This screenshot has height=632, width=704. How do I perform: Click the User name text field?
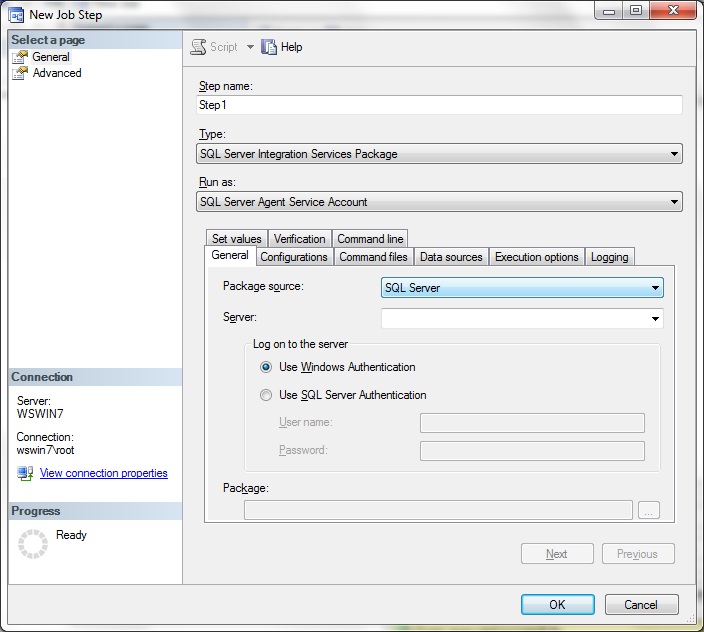(532, 423)
